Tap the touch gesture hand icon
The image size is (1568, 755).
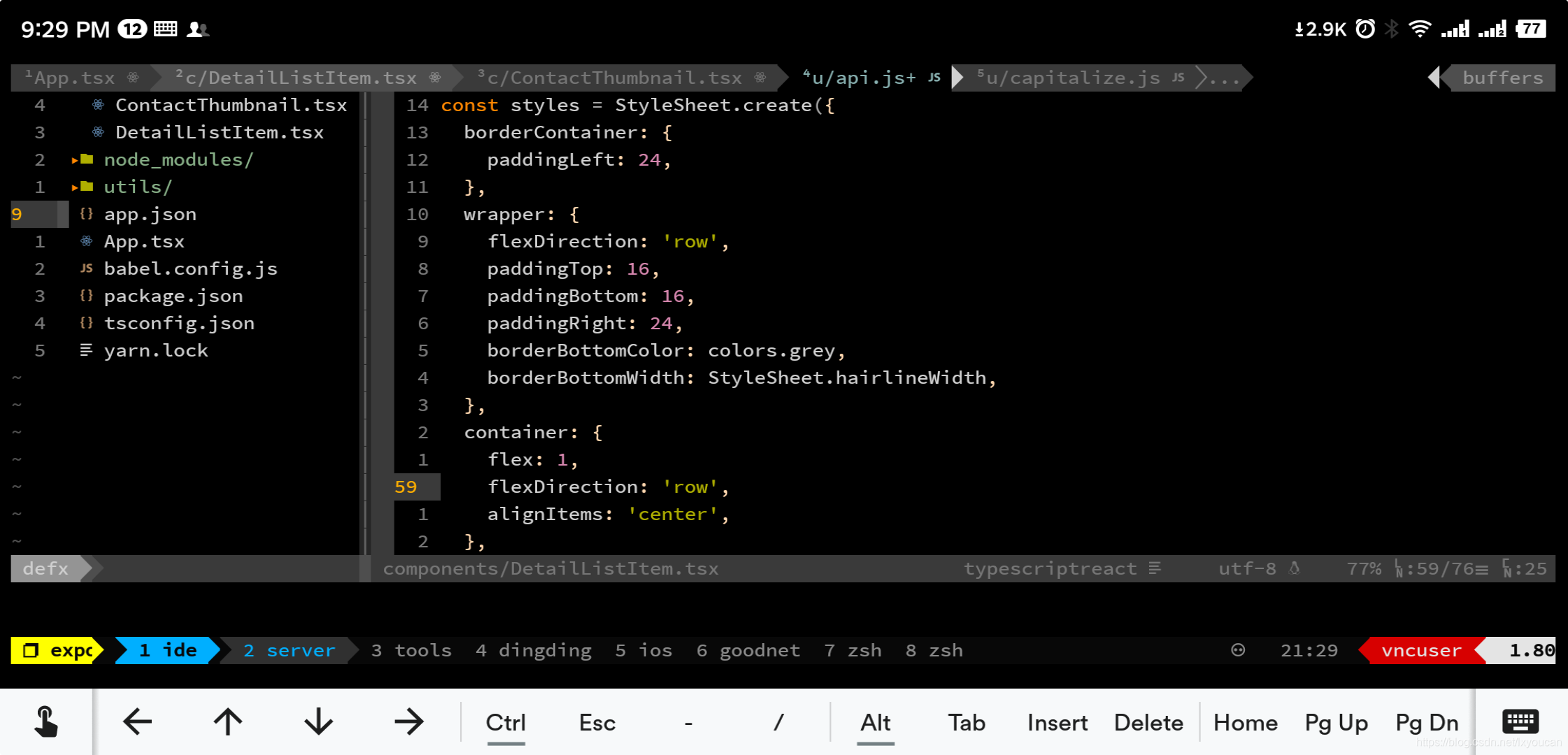(x=46, y=721)
